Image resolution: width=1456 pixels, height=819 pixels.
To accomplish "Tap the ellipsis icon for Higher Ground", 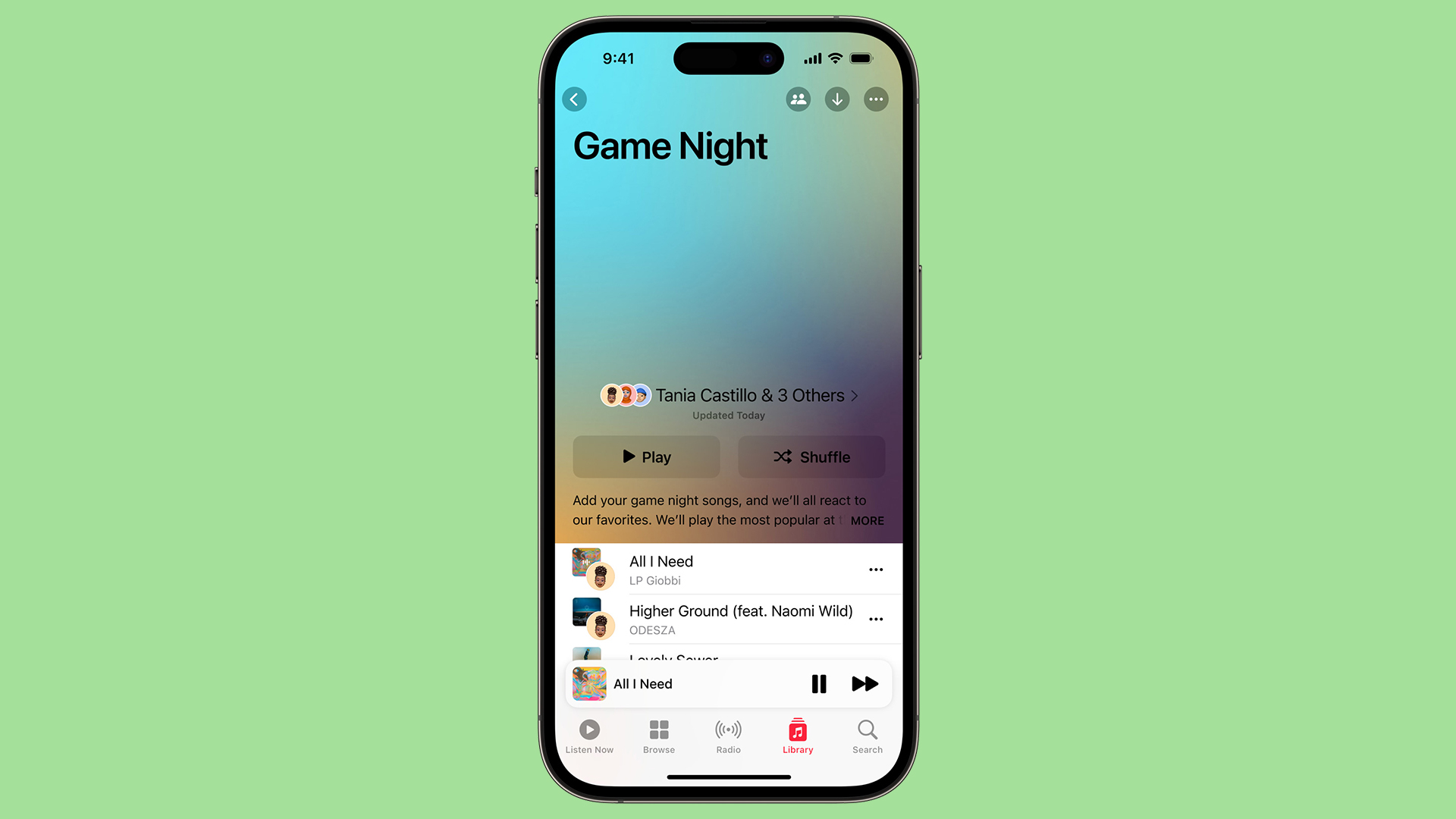I will click(875, 619).
